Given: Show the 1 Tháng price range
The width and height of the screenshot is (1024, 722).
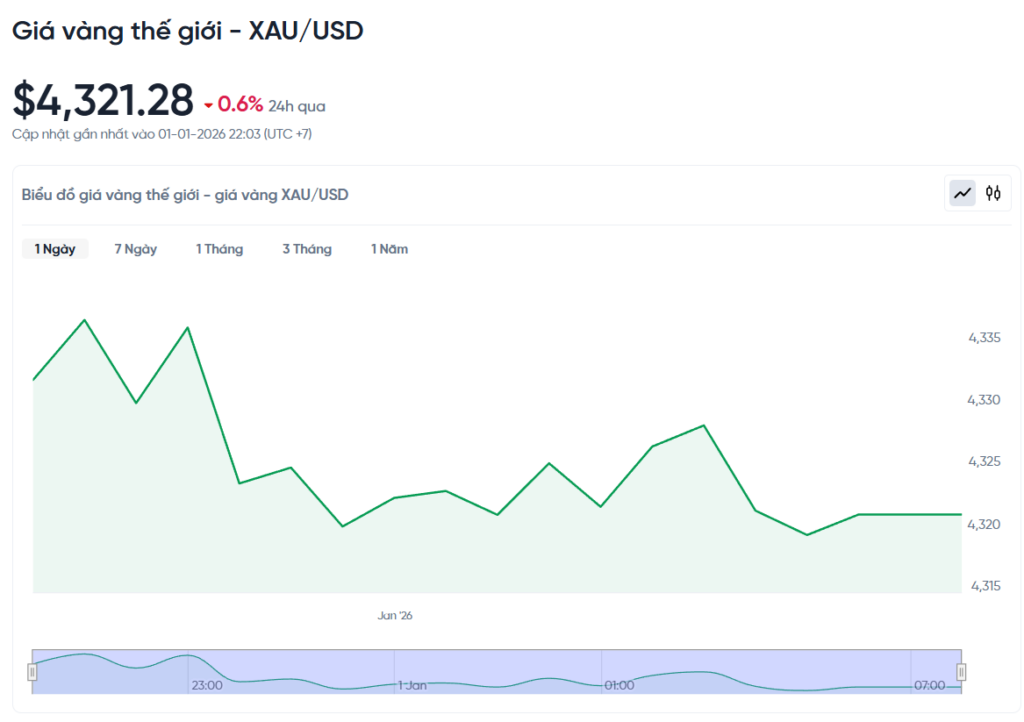Looking at the screenshot, I should tap(219, 249).
